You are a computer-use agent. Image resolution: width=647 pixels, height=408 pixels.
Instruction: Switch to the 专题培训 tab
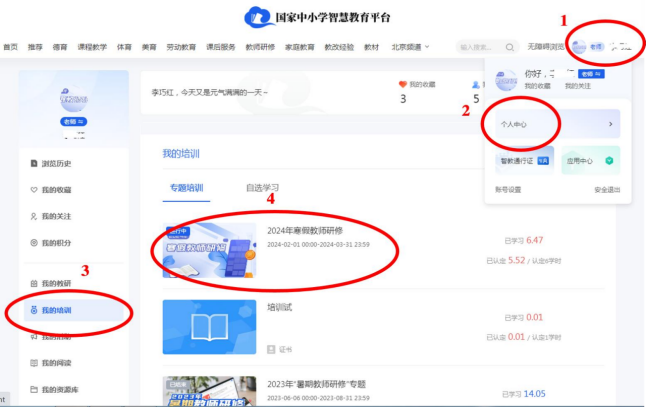coord(187,188)
